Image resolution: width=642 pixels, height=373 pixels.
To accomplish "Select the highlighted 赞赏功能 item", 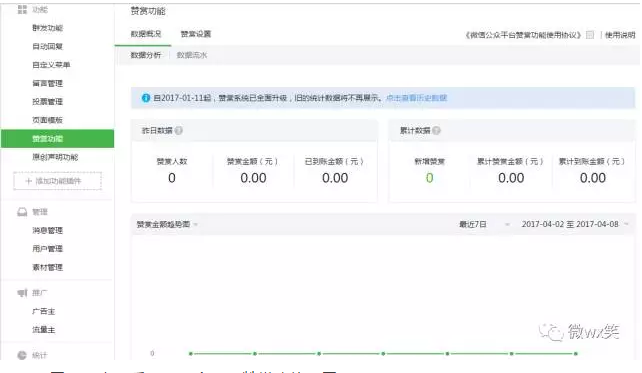I will 57,138.
